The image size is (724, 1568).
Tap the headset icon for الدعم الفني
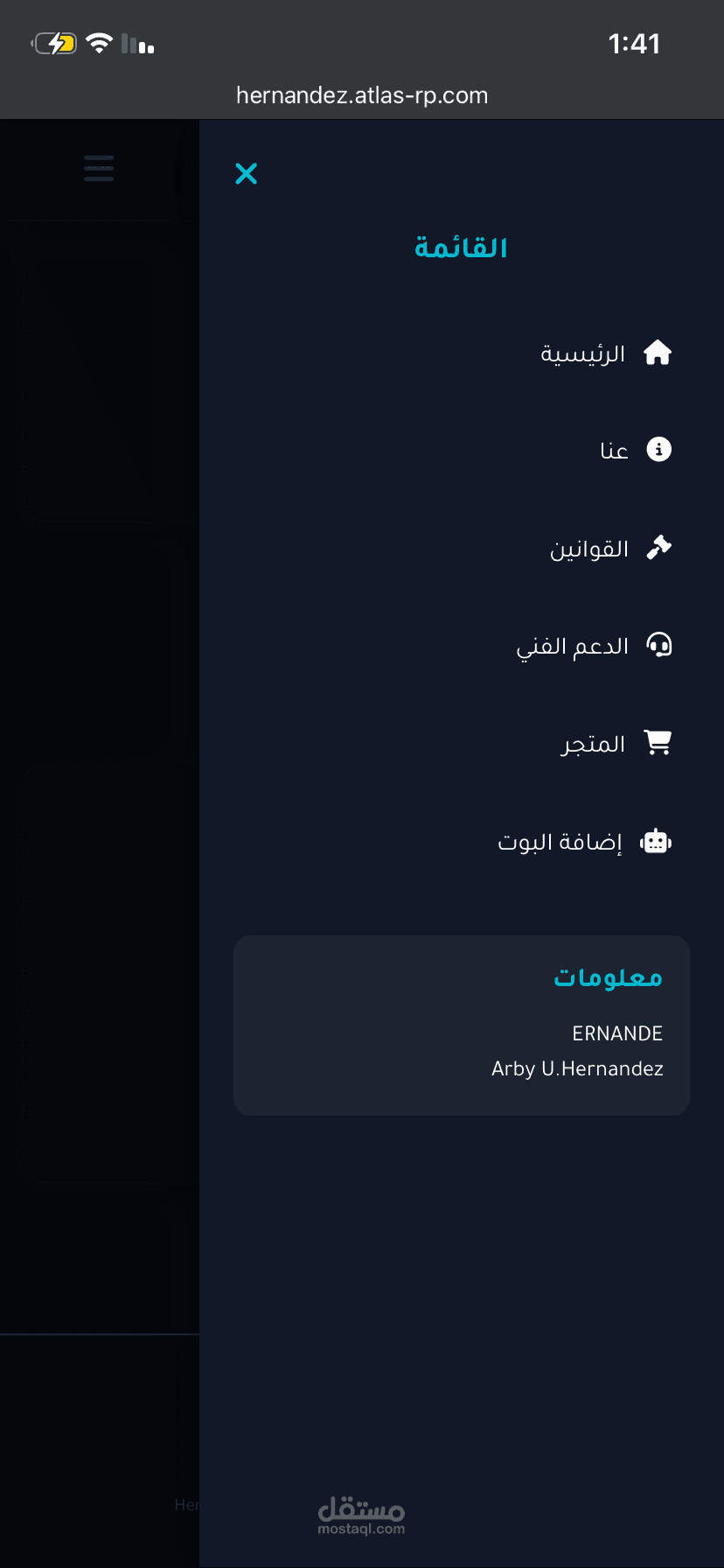point(658,645)
